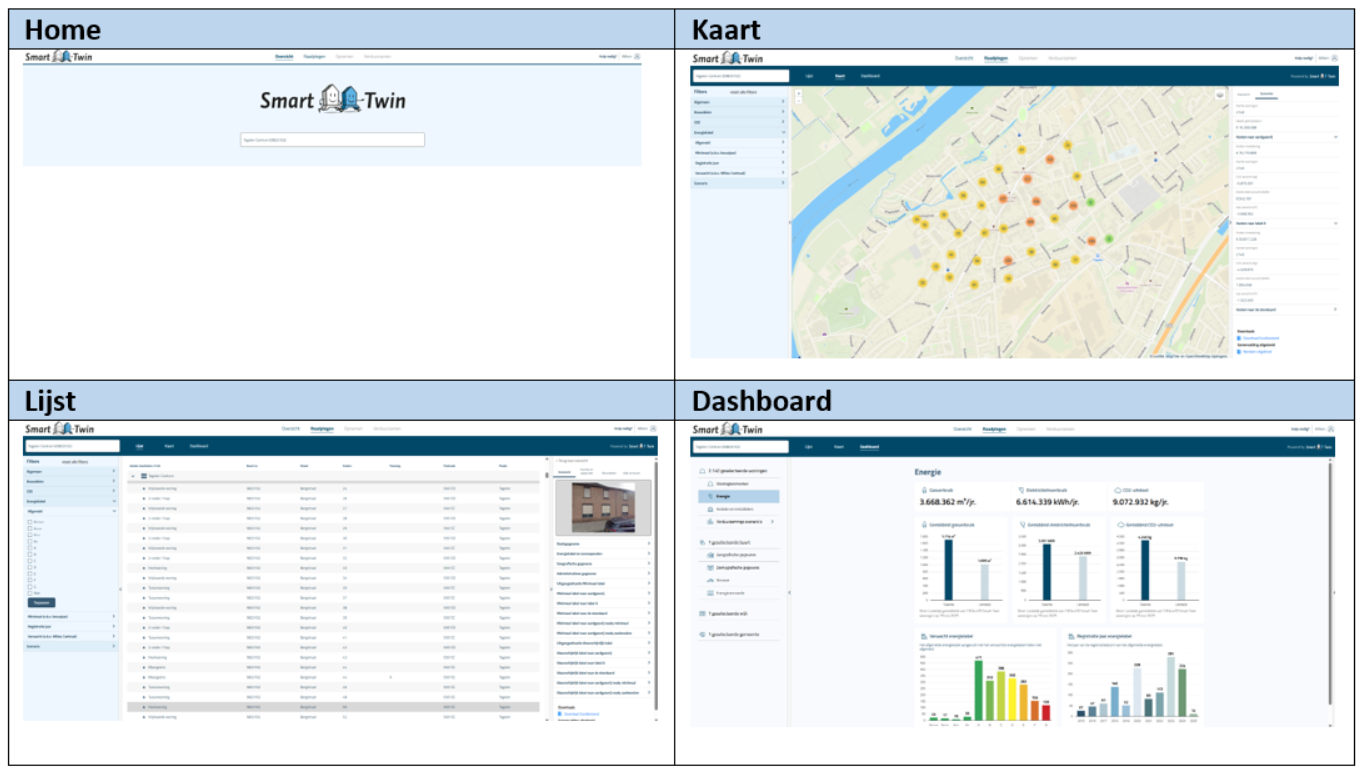Tick the bottom energy label checkbox above Toepassen
The width and height of the screenshot is (1364, 777).
[x=30, y=593]
